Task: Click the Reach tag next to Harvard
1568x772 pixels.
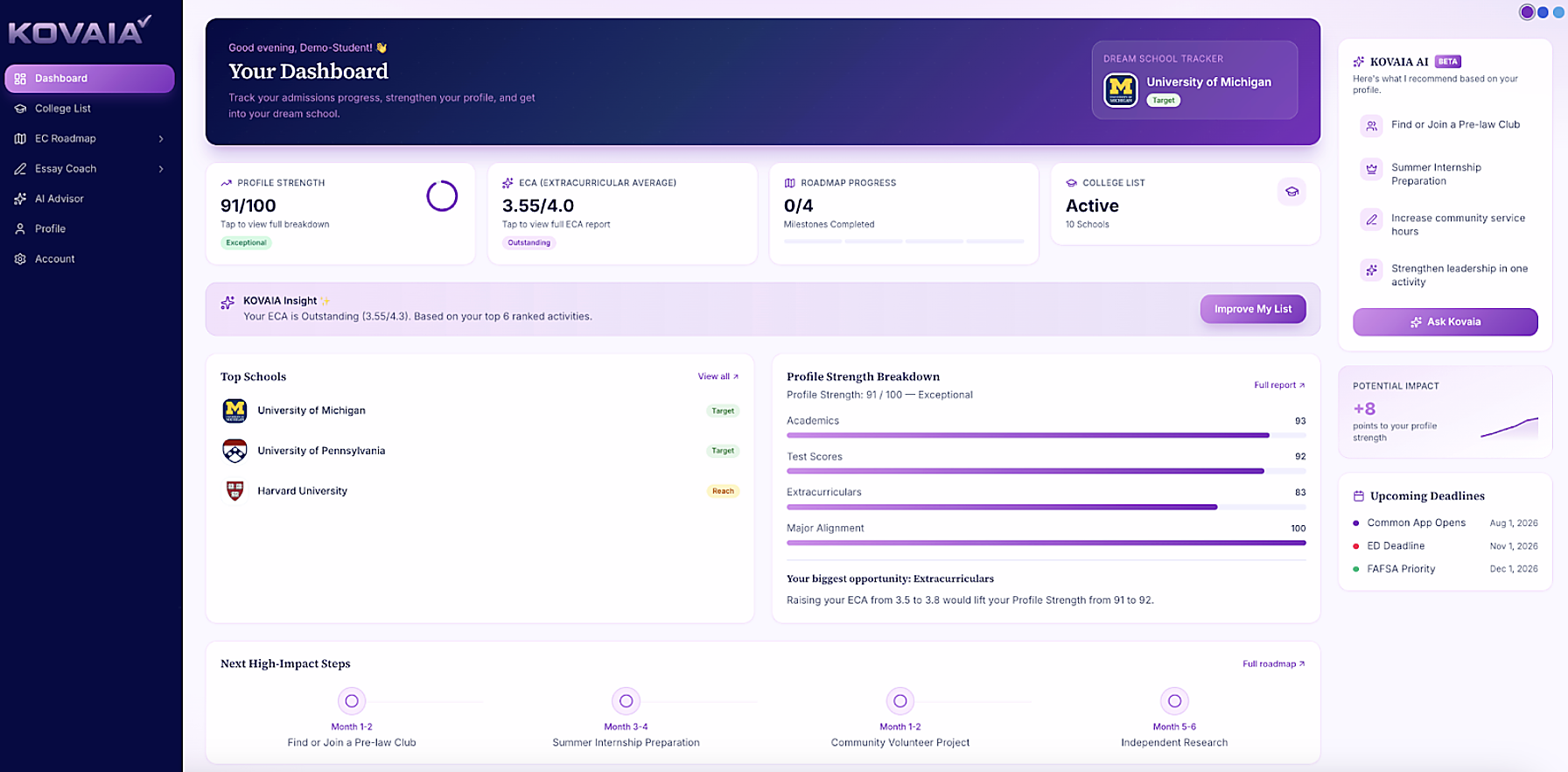Action: click(723, 491)
